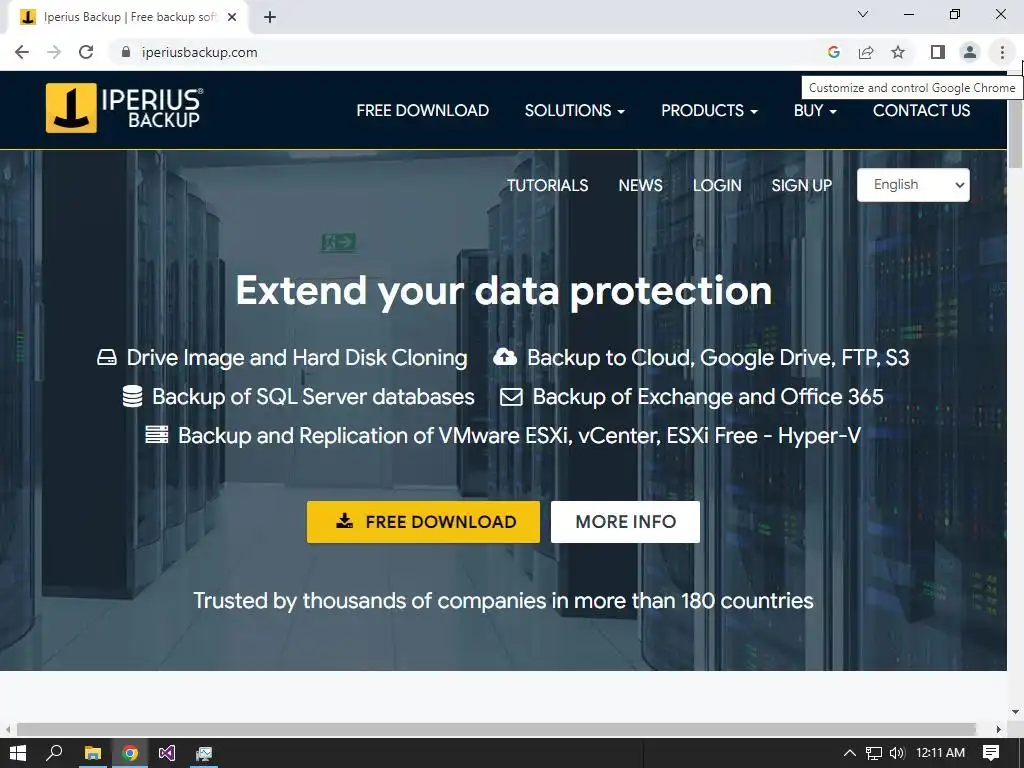The width and height of the screenshot is (1024, 768).
Task: Click the SIGN UP link
Action: coord(802,185)
